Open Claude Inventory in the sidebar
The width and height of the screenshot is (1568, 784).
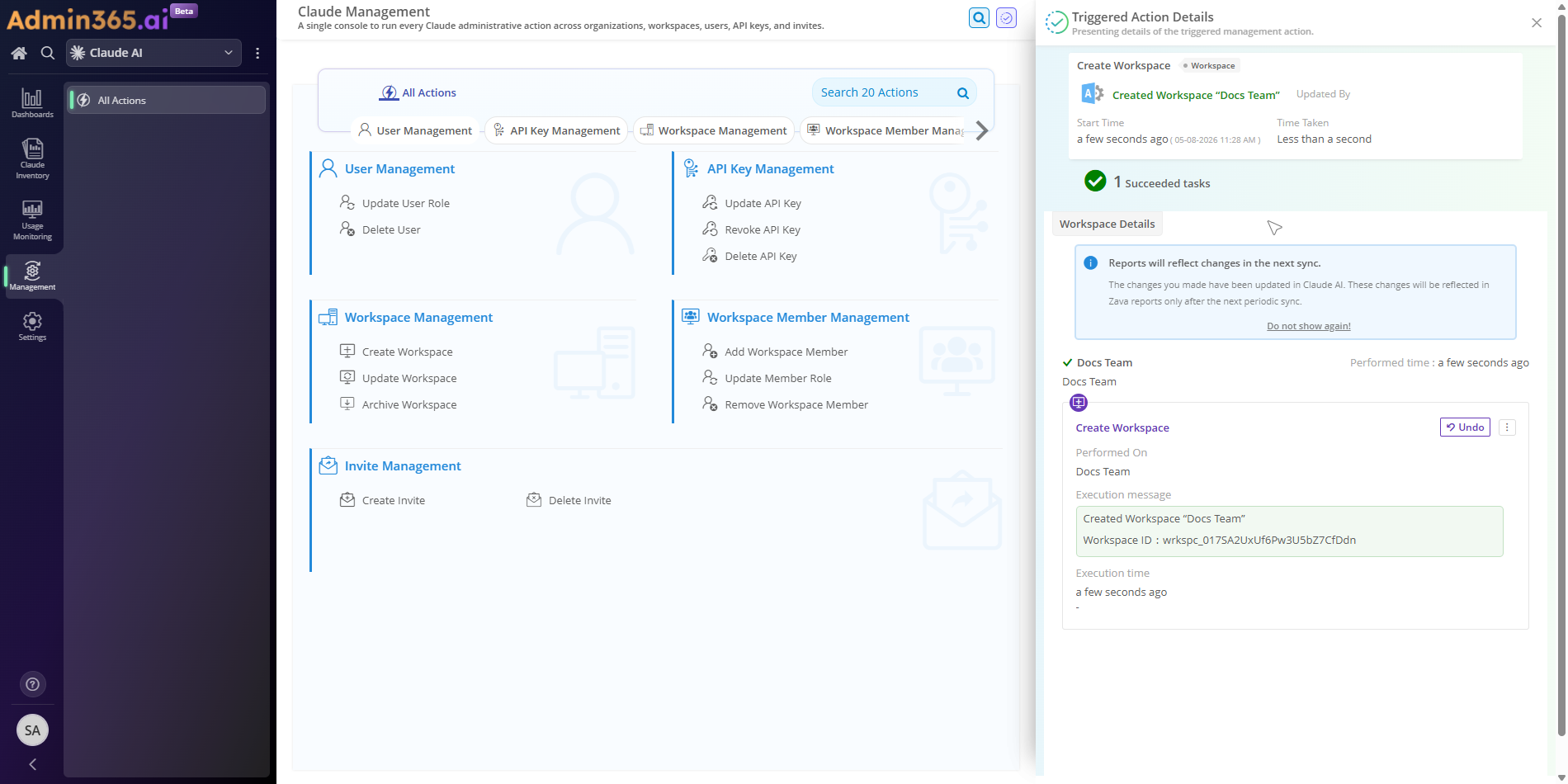click(32, 158)
